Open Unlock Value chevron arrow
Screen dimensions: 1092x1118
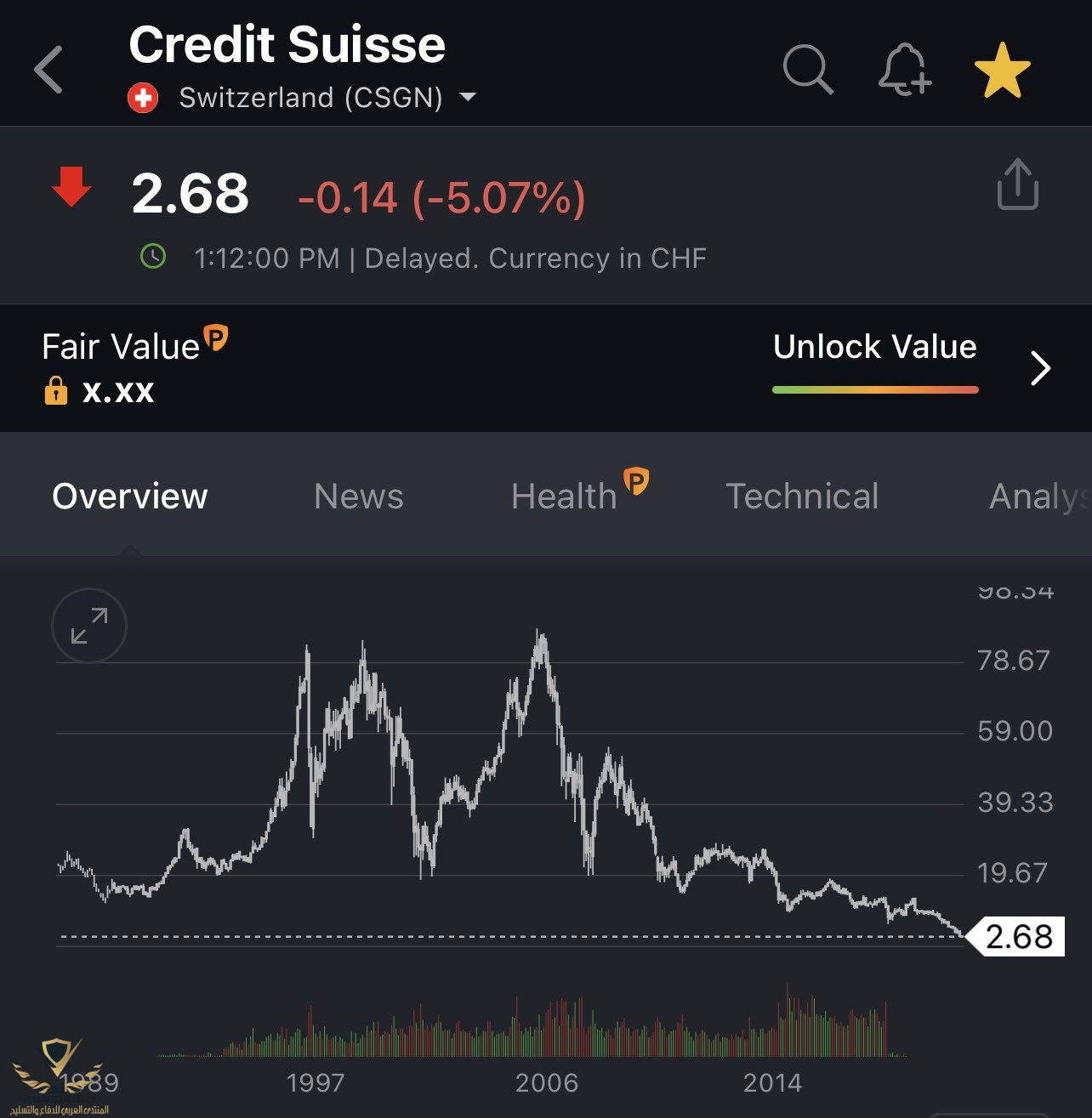[x=1040, y=368]
